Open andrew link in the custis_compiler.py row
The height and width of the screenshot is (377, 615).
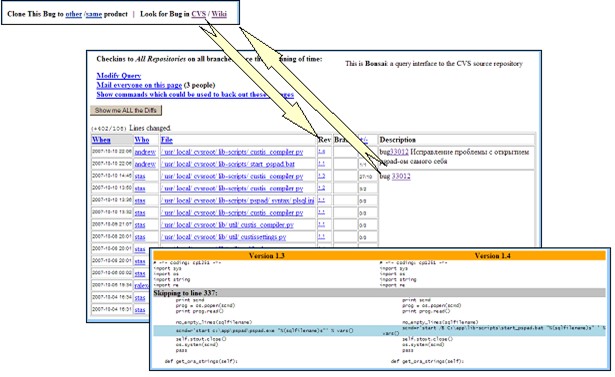tap(145, 152)
